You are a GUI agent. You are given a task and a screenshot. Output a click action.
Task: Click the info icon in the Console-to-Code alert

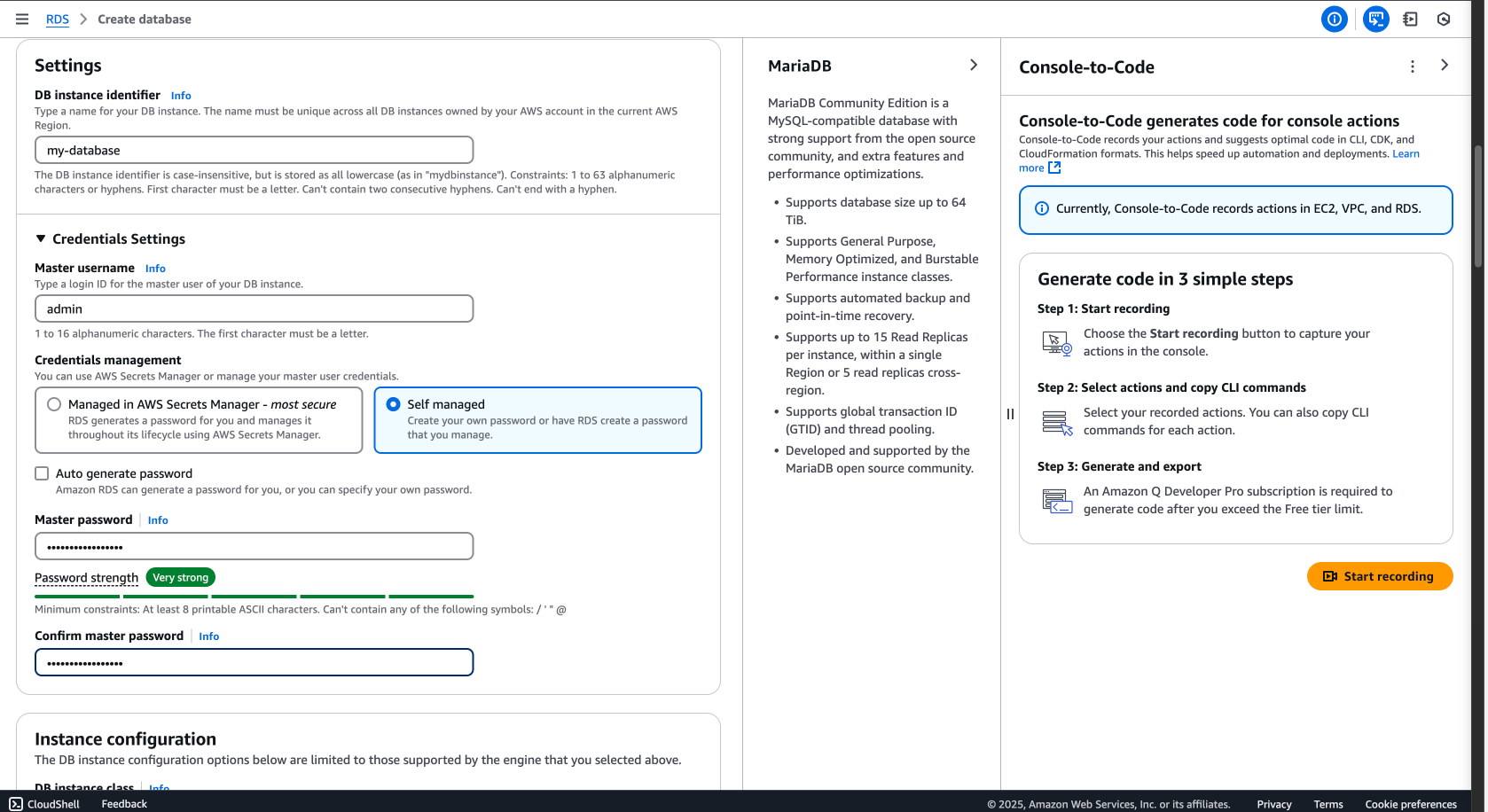tap(1042, 208)
